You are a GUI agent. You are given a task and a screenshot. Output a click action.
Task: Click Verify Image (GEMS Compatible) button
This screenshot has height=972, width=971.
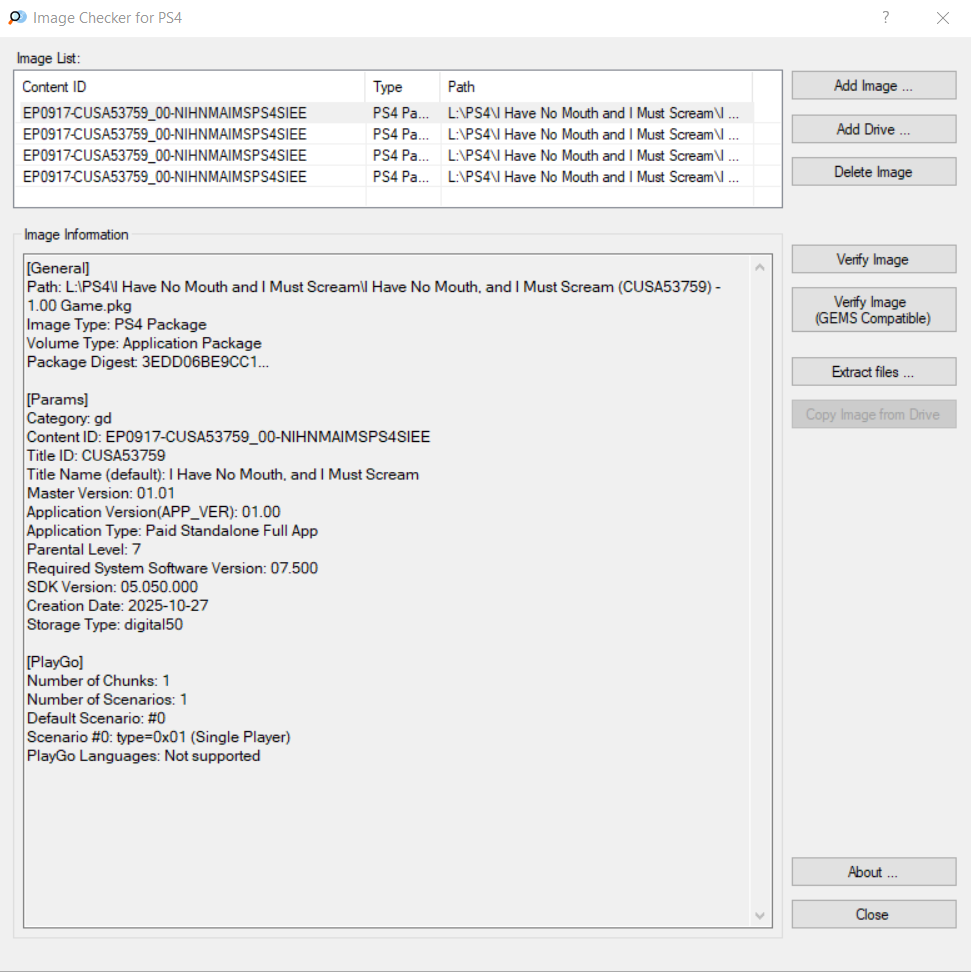pos(873,310)
